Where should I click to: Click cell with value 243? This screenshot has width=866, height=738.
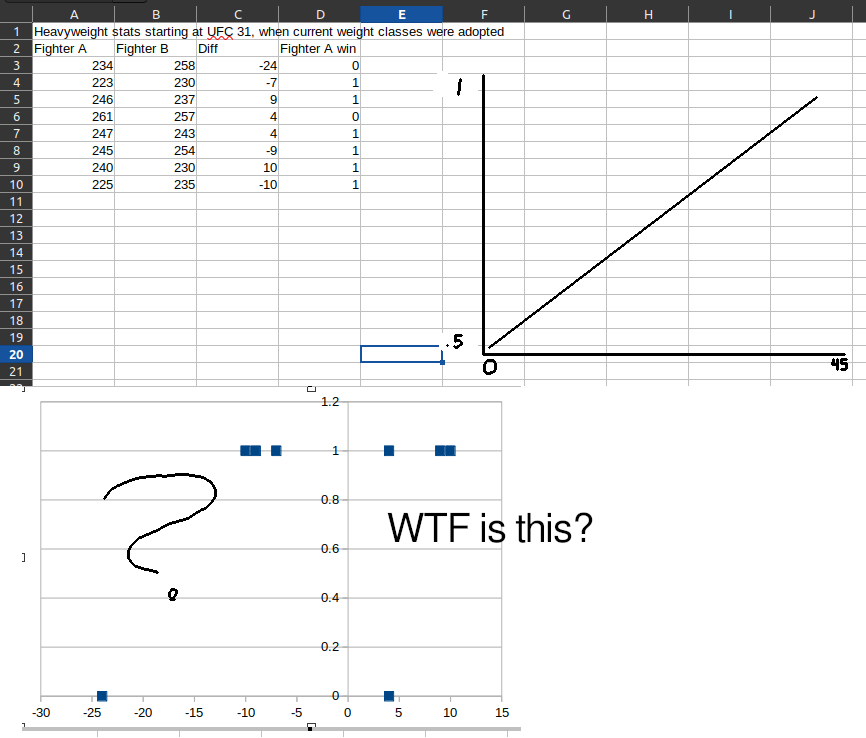pos(155,134)
